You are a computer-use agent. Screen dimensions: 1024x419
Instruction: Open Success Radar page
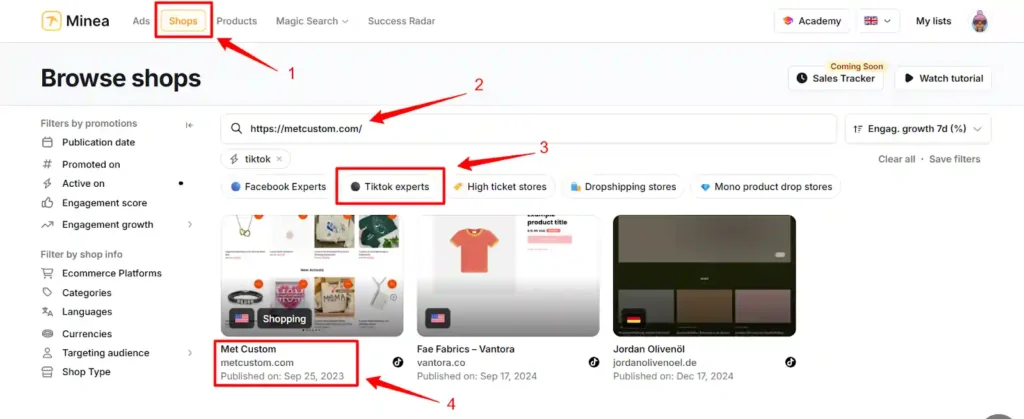pos(402,21)
